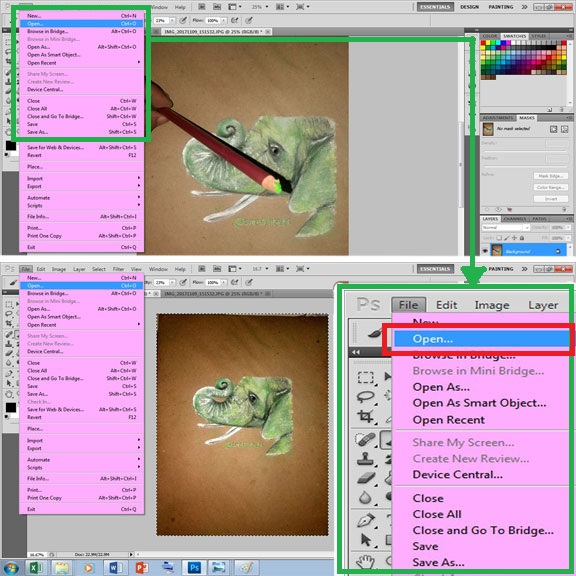Switch to the Essentials workspace in top screenshot
This screenshot has width=576, height=576.
point(435,7)
